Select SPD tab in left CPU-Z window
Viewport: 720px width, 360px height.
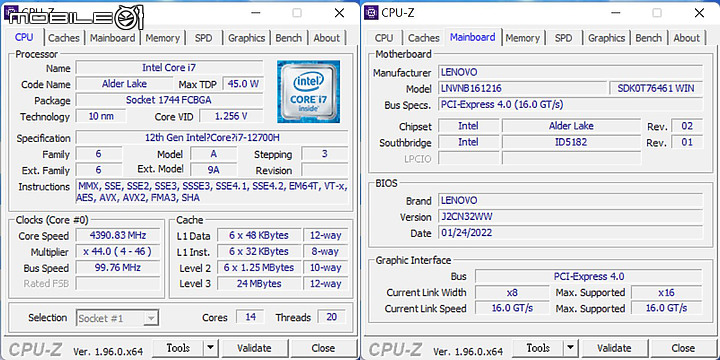(x=203, y=38)
